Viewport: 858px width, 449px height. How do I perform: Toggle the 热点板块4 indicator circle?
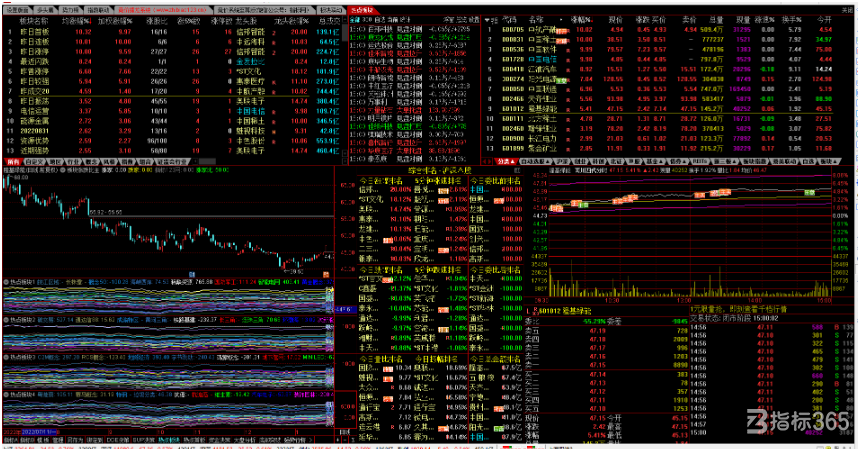tap(6, 394)
